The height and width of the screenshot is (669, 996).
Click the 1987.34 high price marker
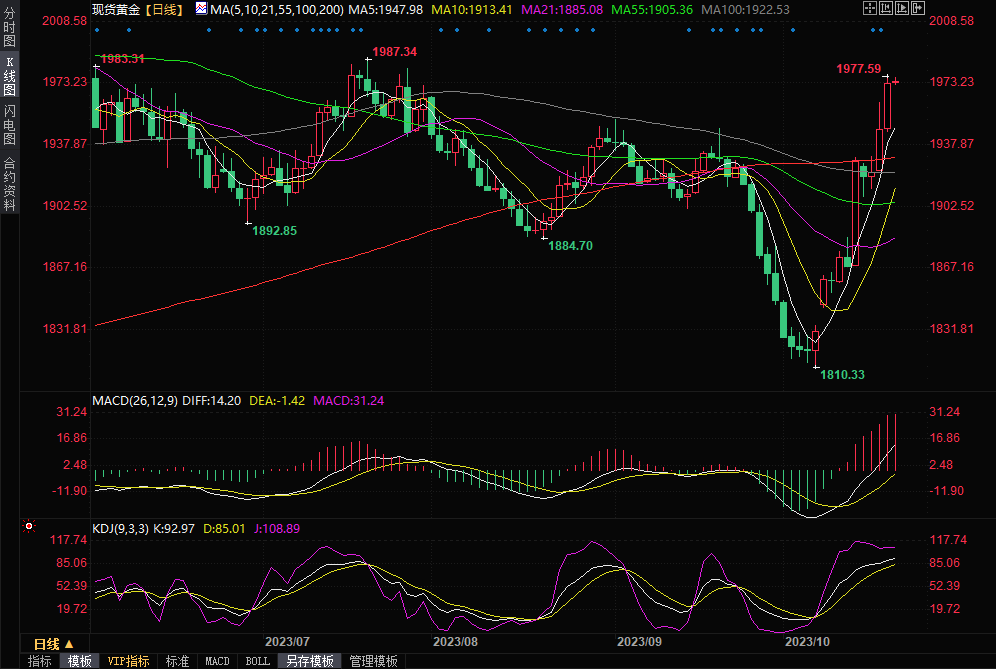(394, 51)
